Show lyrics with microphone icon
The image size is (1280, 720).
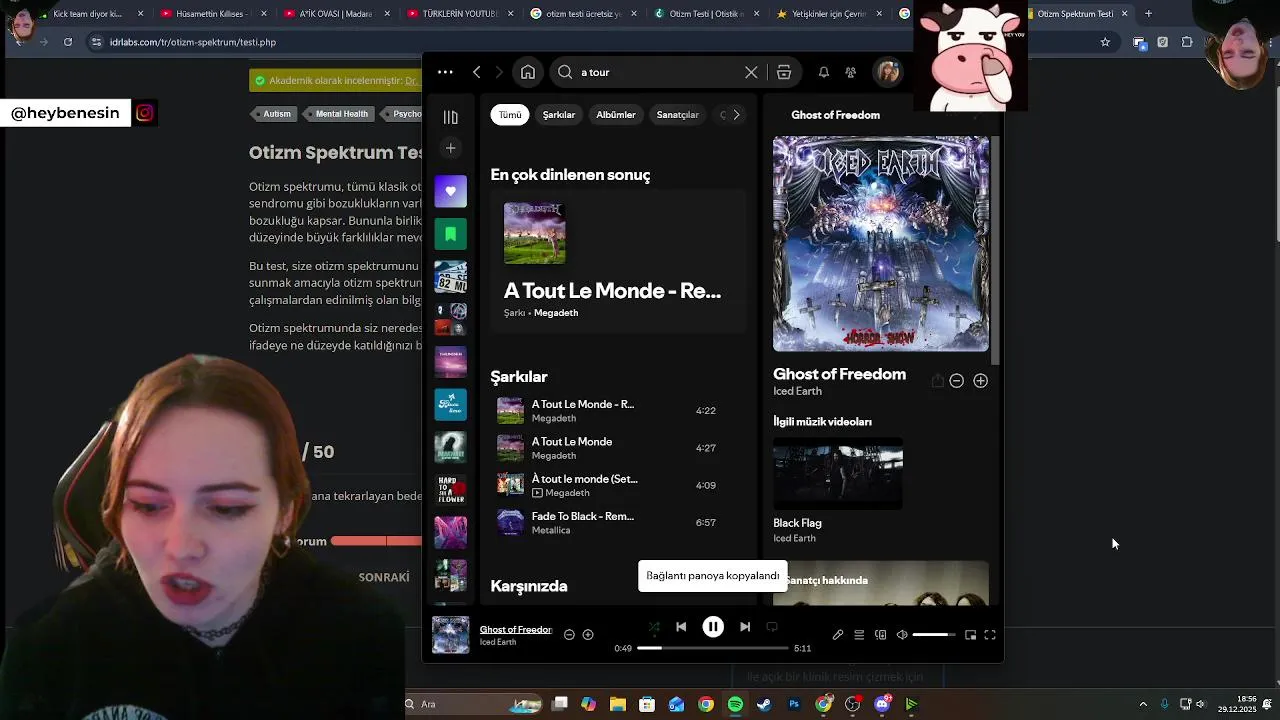click(x=838, y=635)
